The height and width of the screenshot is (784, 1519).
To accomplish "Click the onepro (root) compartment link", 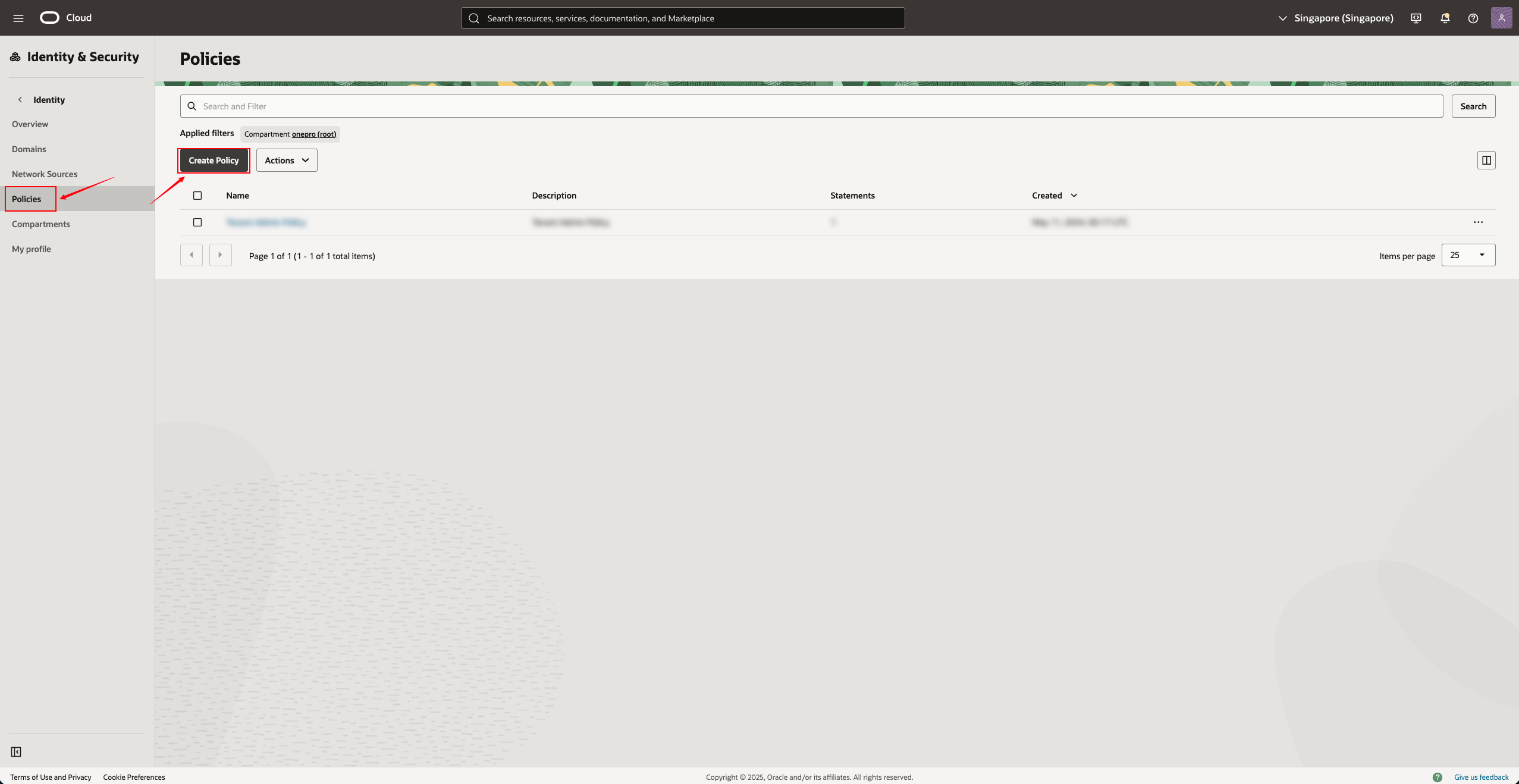I will click(313, 134).
